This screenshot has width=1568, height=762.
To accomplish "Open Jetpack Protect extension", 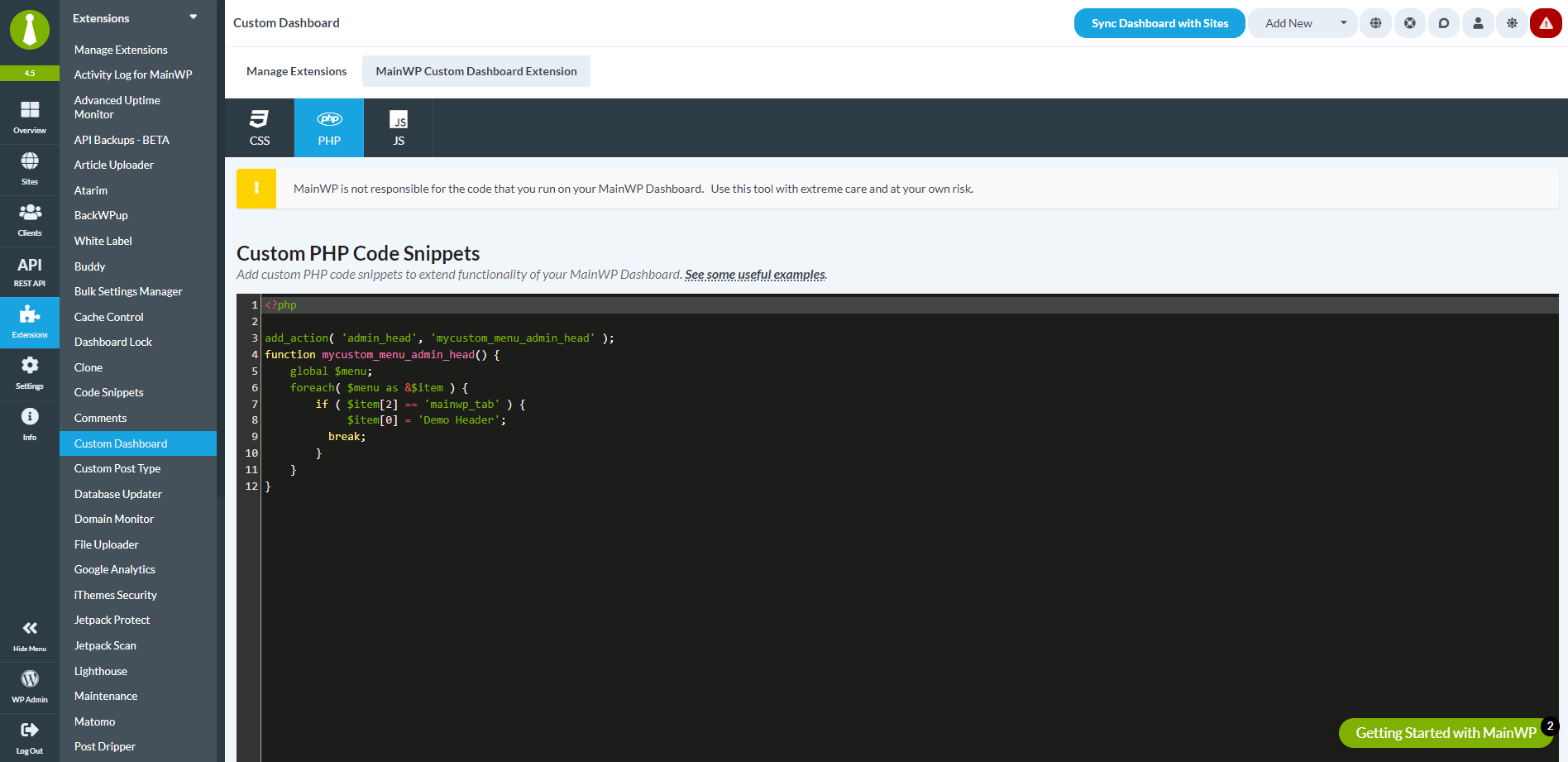I will (x=112, y=620).
